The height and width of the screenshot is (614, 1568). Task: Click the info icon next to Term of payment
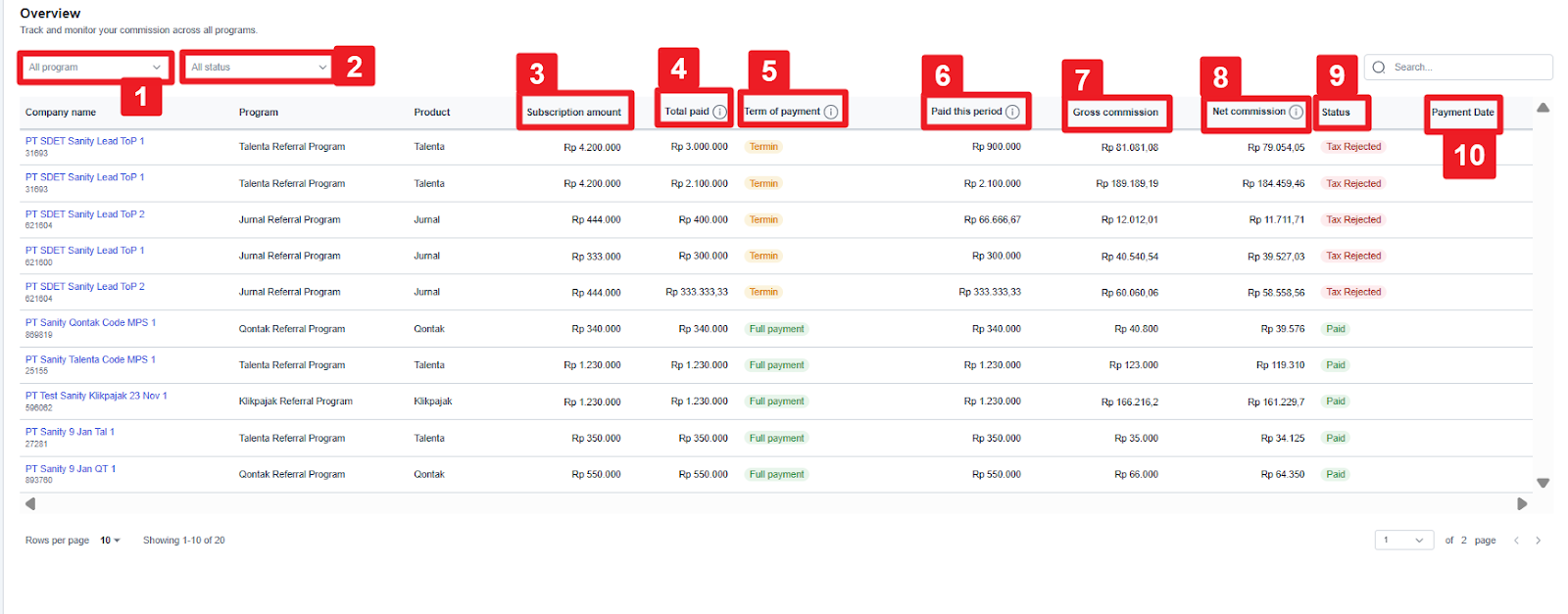[x=831, y=112]
